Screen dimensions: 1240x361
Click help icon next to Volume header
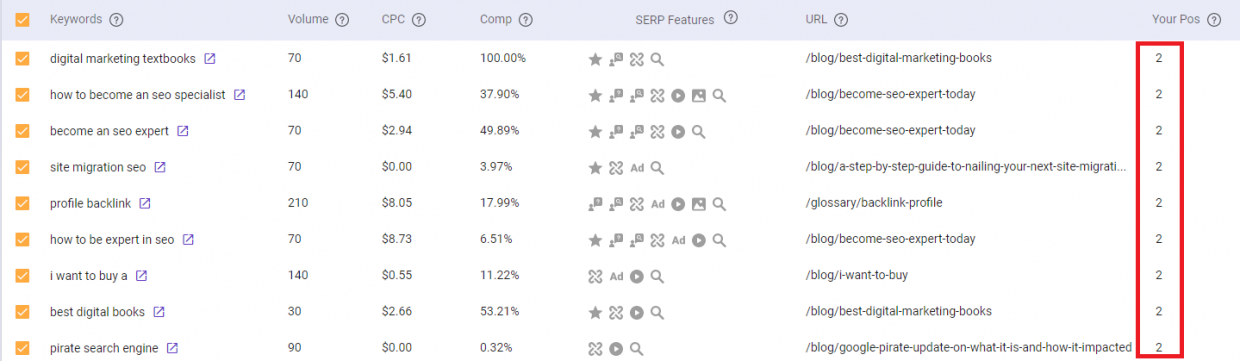coord(343,20)
